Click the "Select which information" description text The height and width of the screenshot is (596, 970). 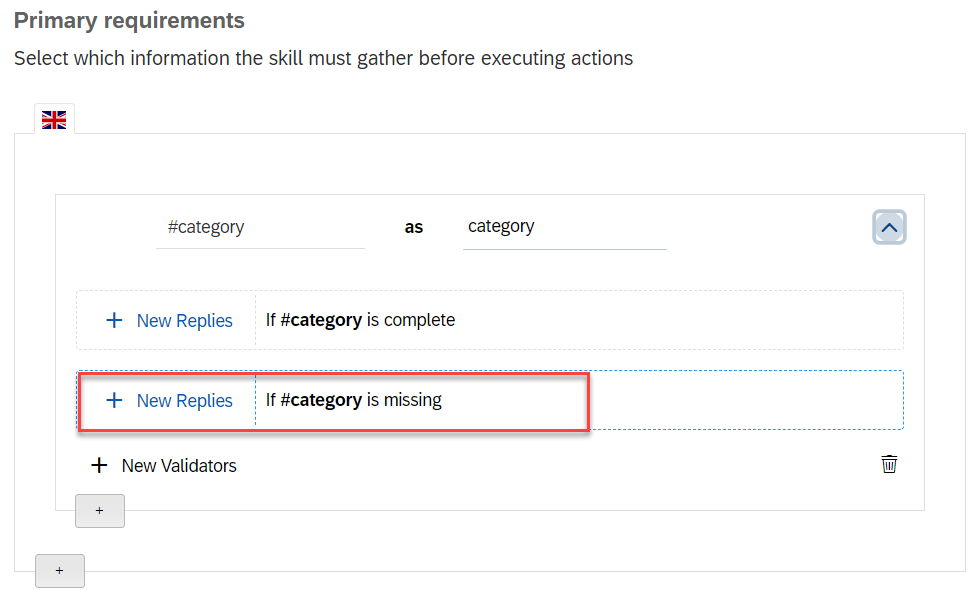coord(323,58)
